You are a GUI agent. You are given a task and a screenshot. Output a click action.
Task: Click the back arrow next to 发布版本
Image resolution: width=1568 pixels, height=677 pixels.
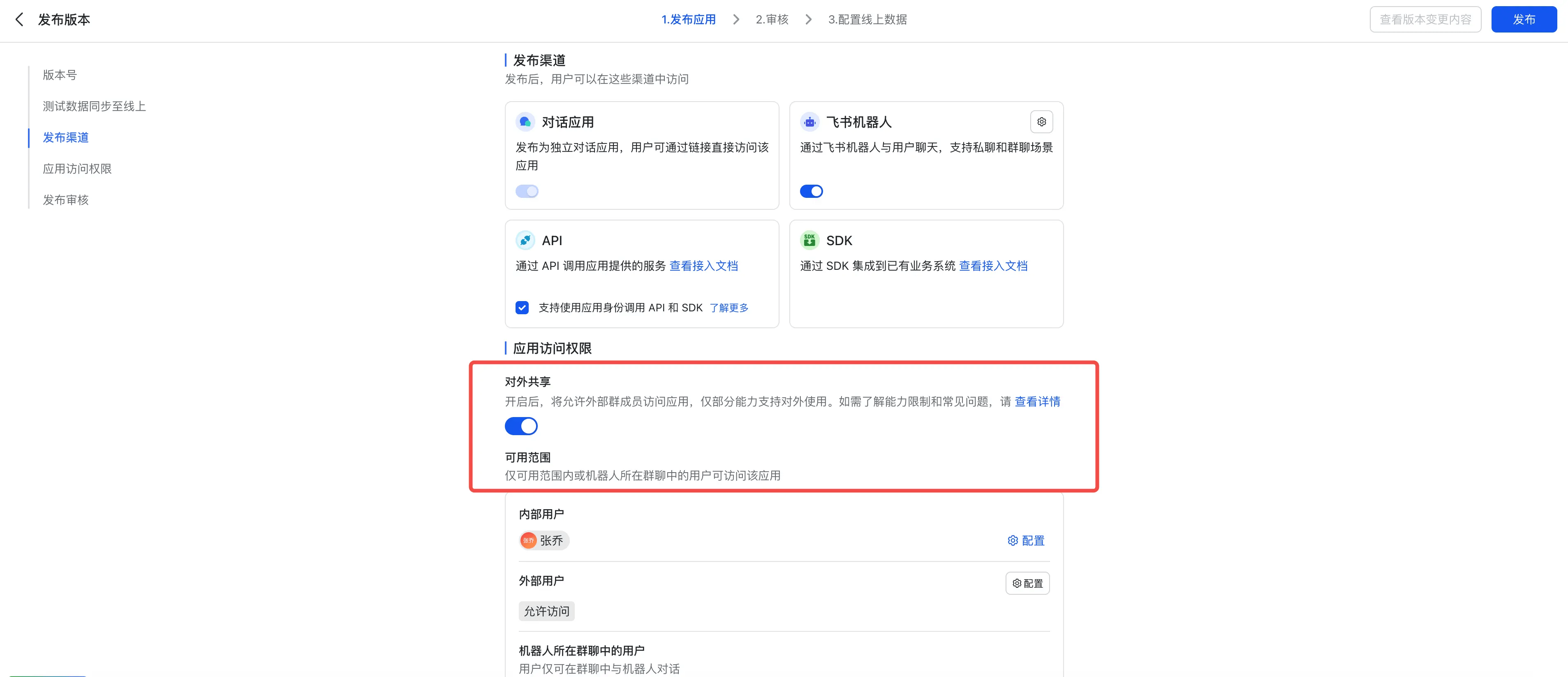pyautogui.click(x=19, y=19)
